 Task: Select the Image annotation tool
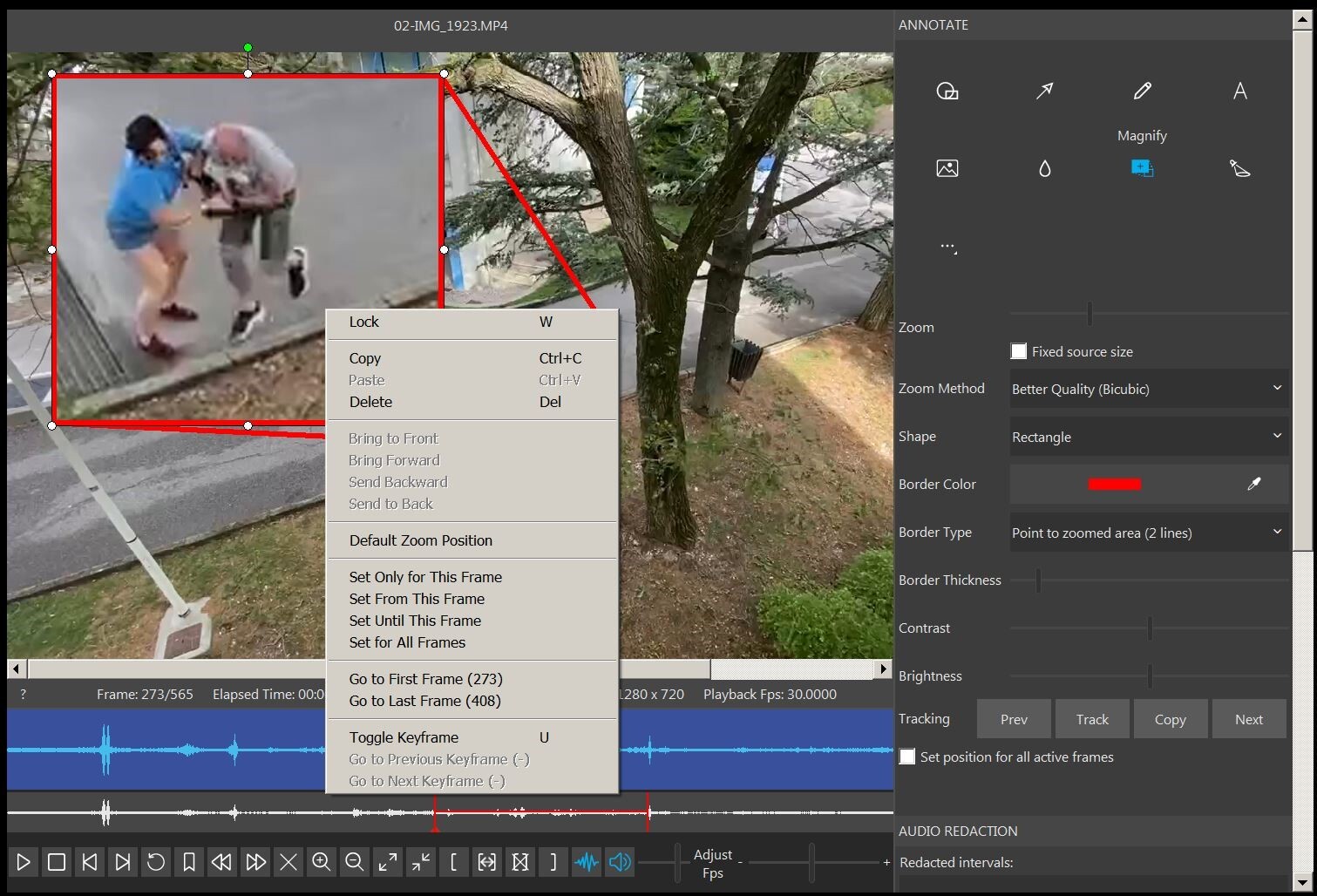point(947,168)
